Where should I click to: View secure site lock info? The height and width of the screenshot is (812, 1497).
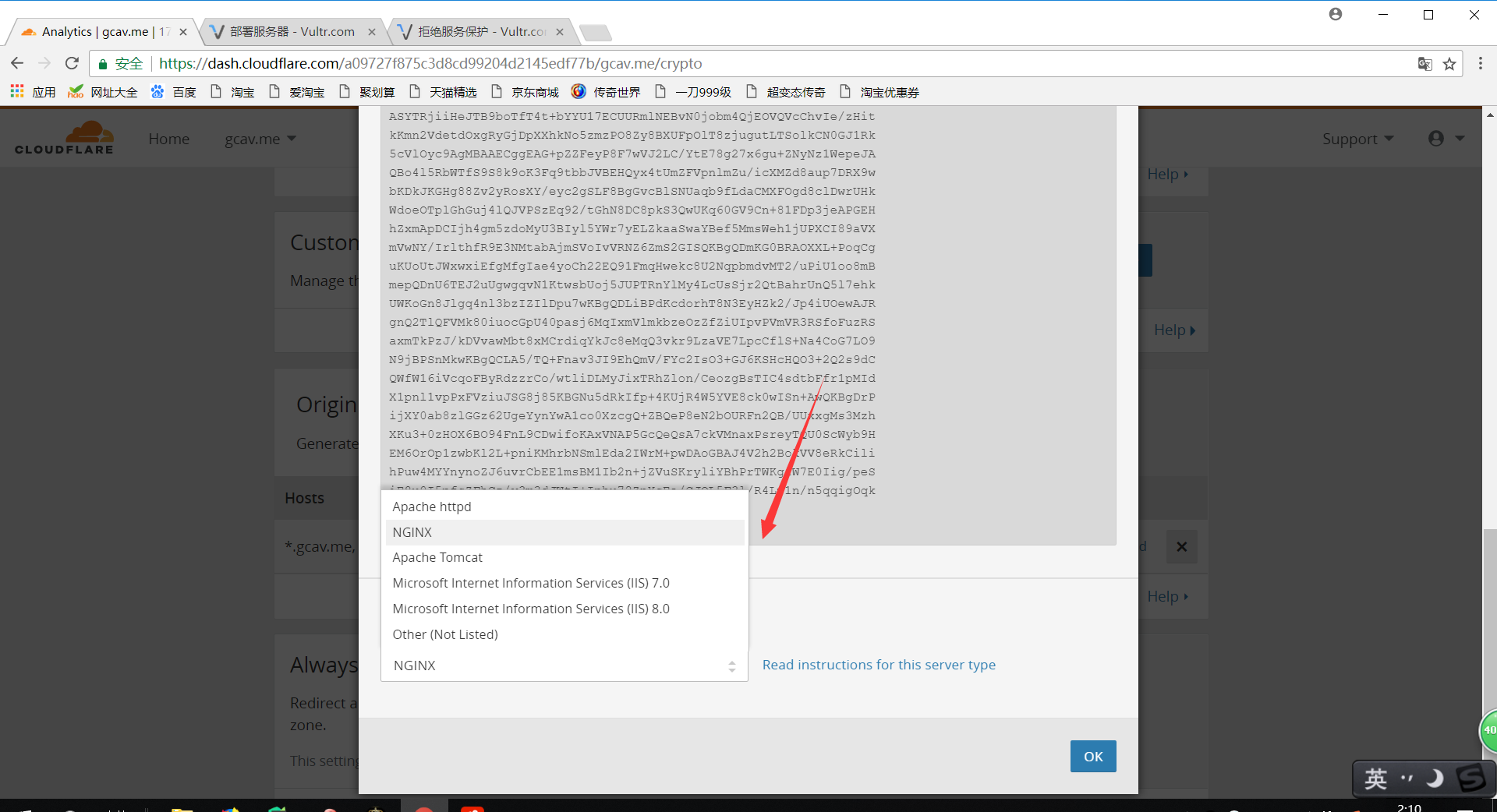click(x=121, y=64)
